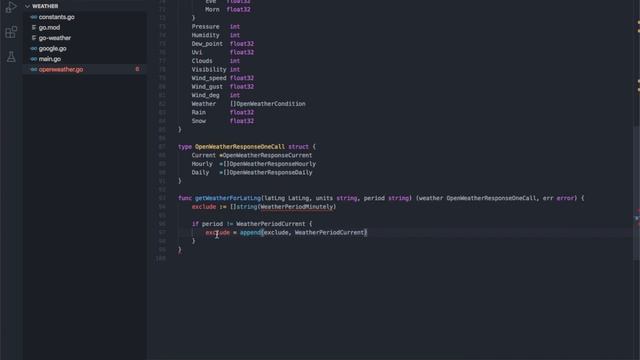640x360 pixels.
Task: Click *[]OpenWeatherResponseHourly type text
Action: pos(267,164)
